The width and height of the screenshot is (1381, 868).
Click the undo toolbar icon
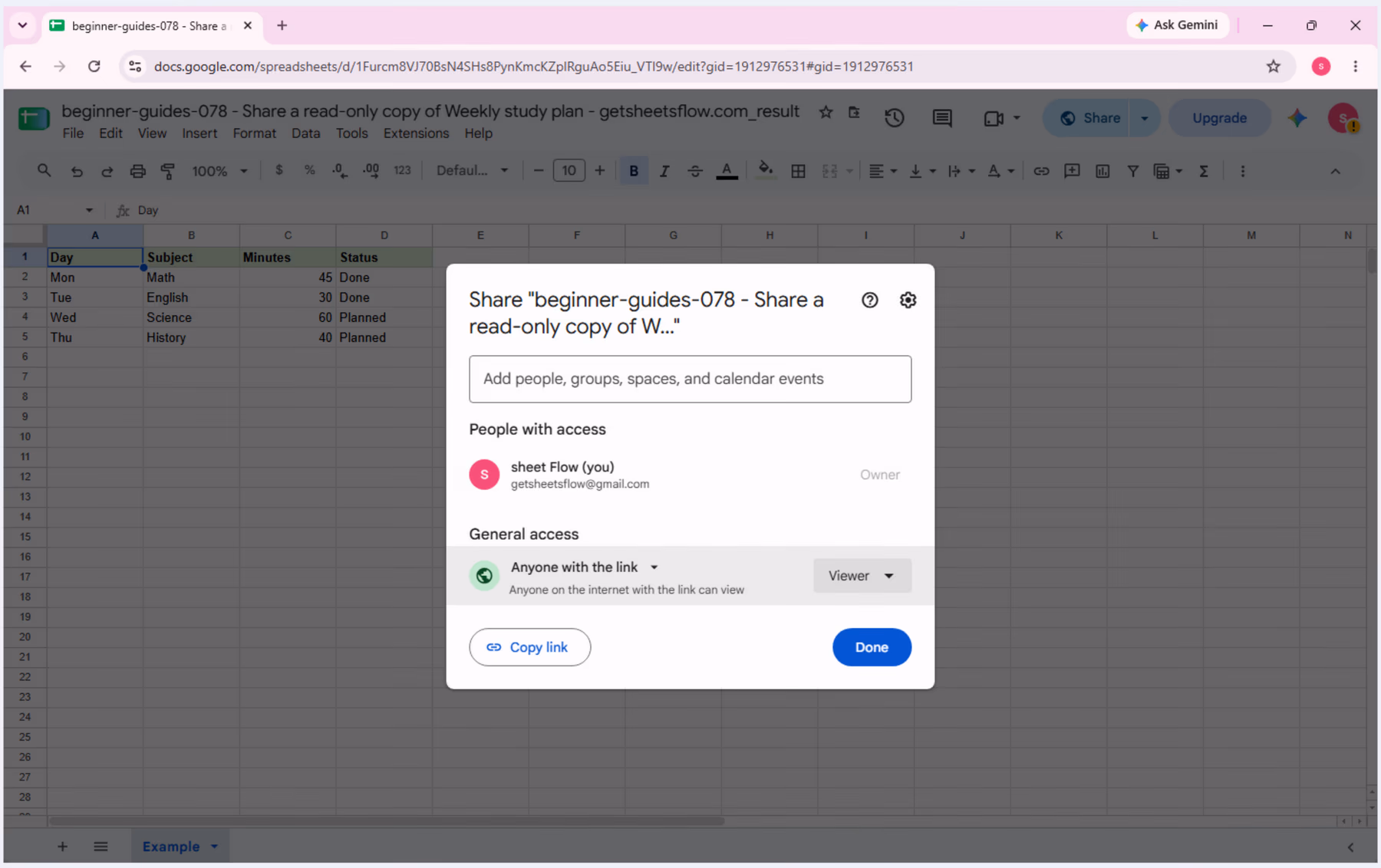(77, 171)
